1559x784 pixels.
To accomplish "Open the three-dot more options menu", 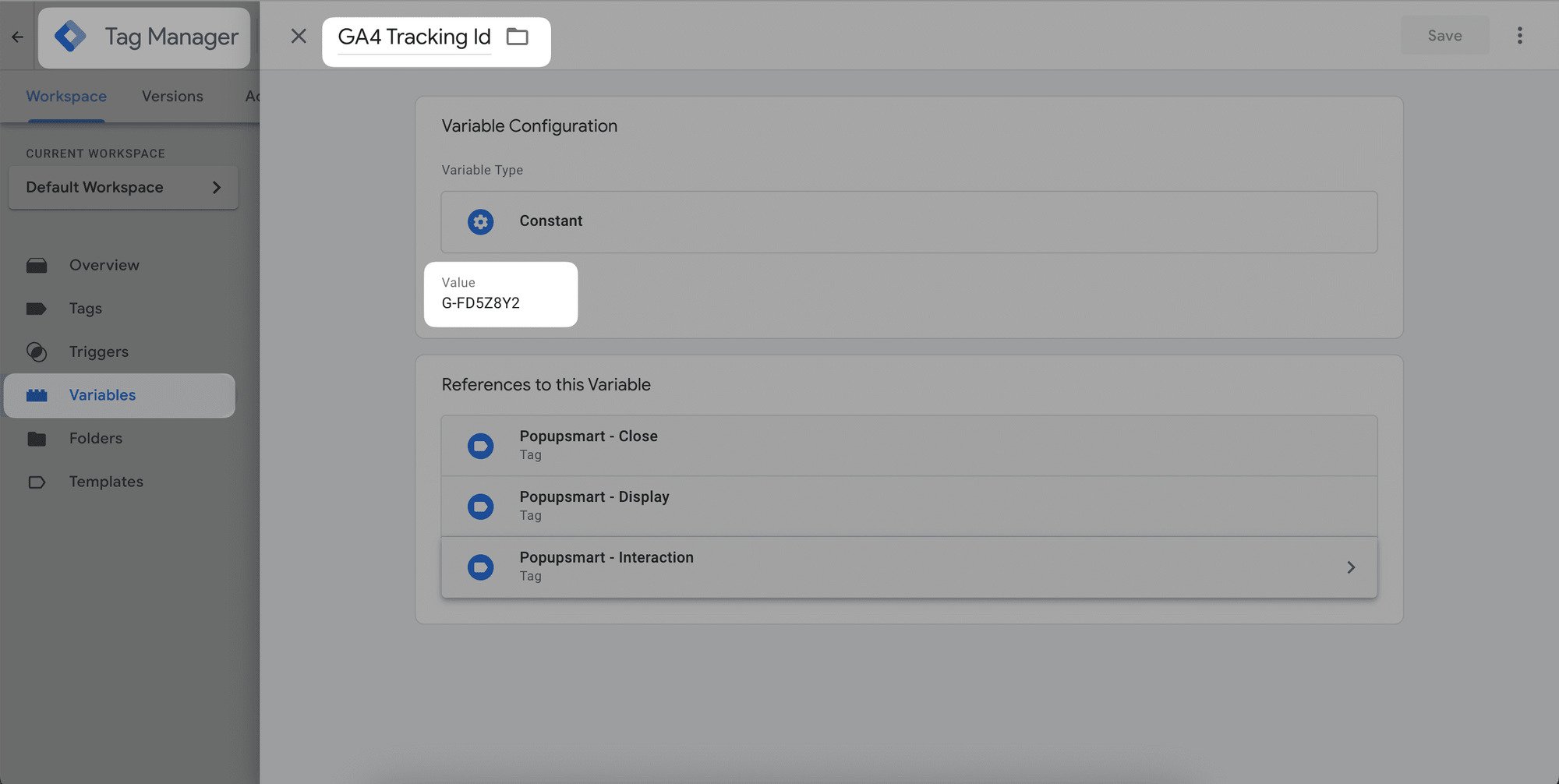I will 1519,36.
